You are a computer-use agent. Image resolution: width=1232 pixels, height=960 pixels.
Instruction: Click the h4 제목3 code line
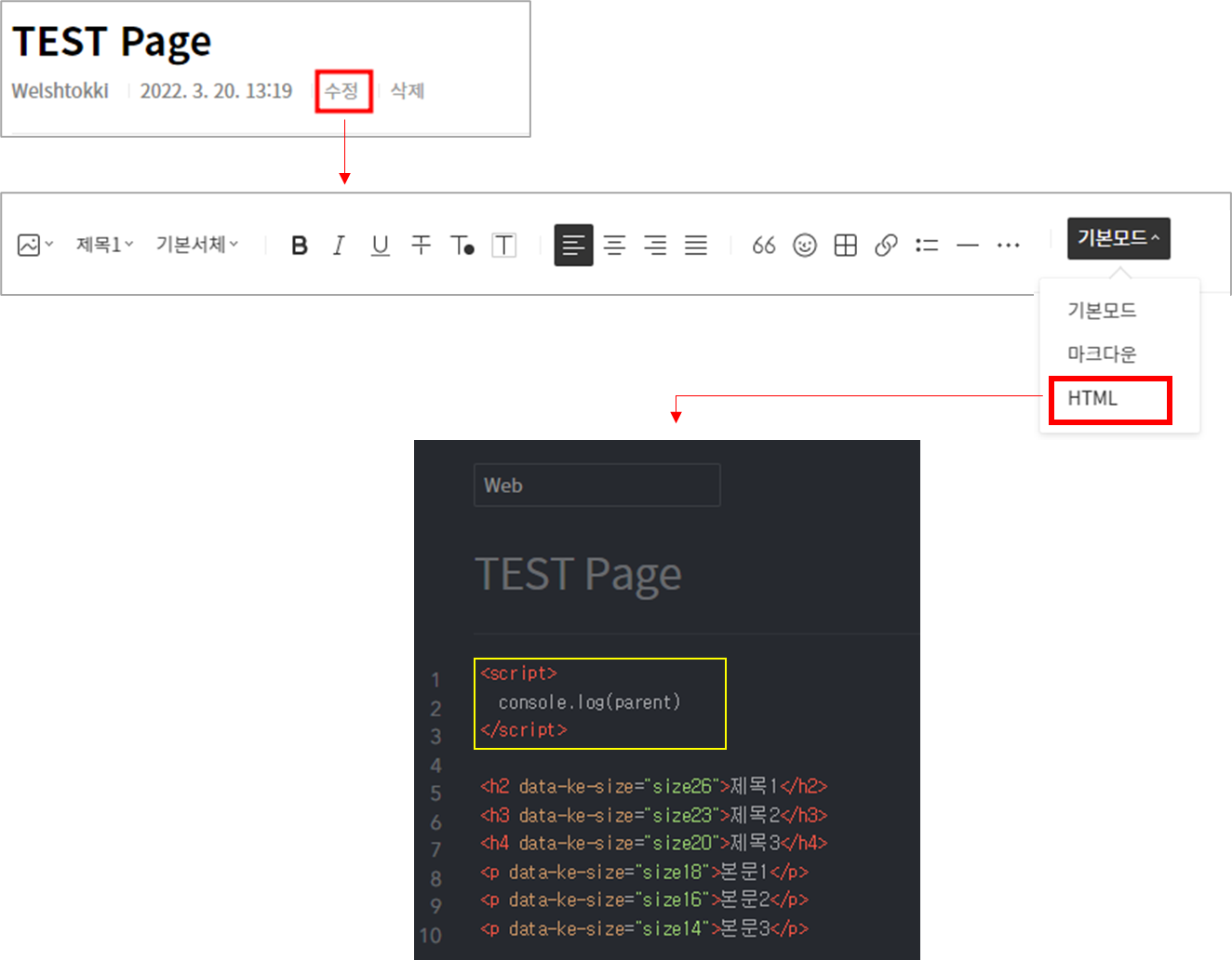tap(653, 844)
